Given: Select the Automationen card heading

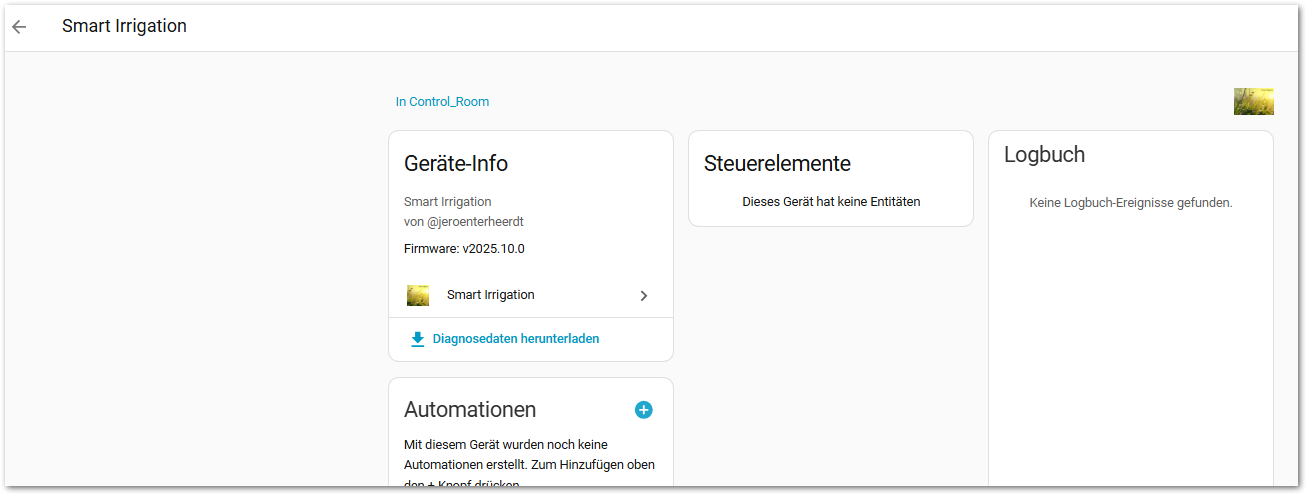Looking at the screenshot, I should [470, 410].
